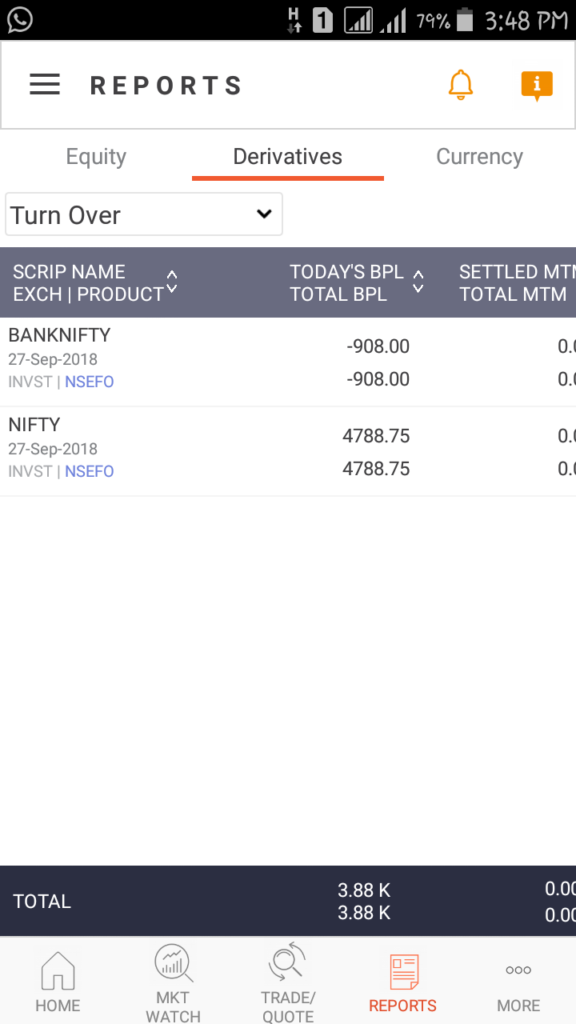The width and height of the screenshot is (576, 1024).
Task: Sort by Today's BPL arrows
Action: [x=418, y=282]
